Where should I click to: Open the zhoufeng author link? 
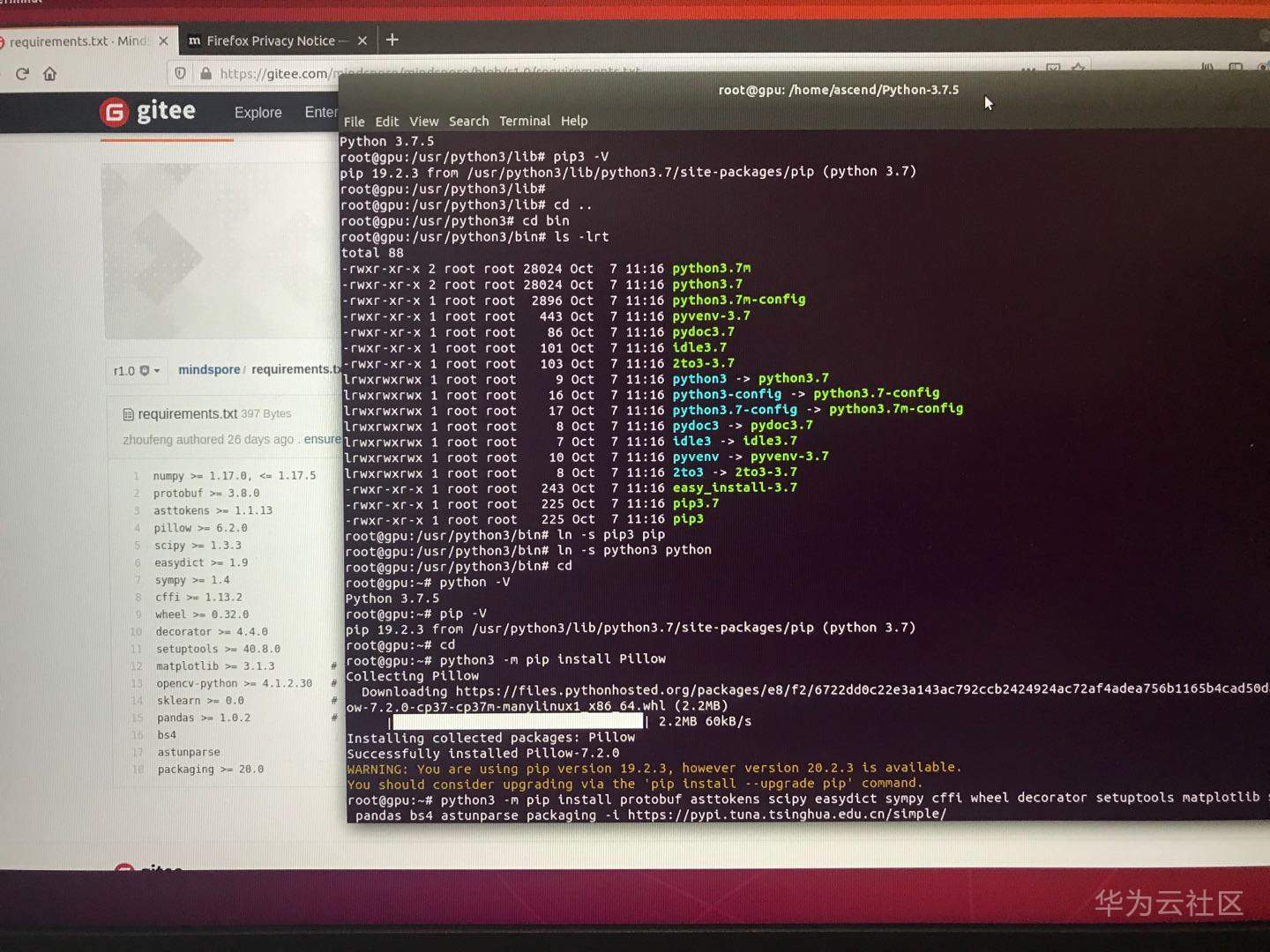(148, 440)
